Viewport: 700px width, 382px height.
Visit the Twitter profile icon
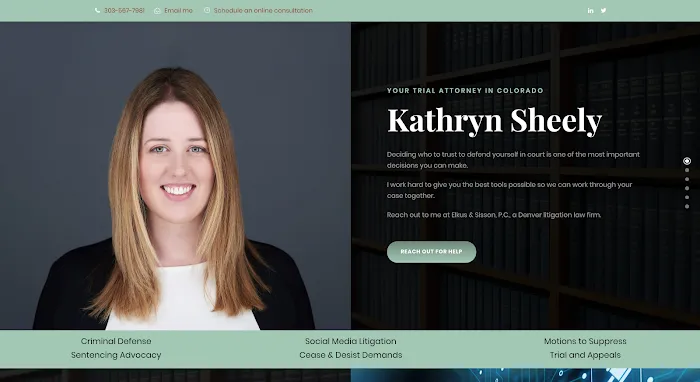click(604, 10)
